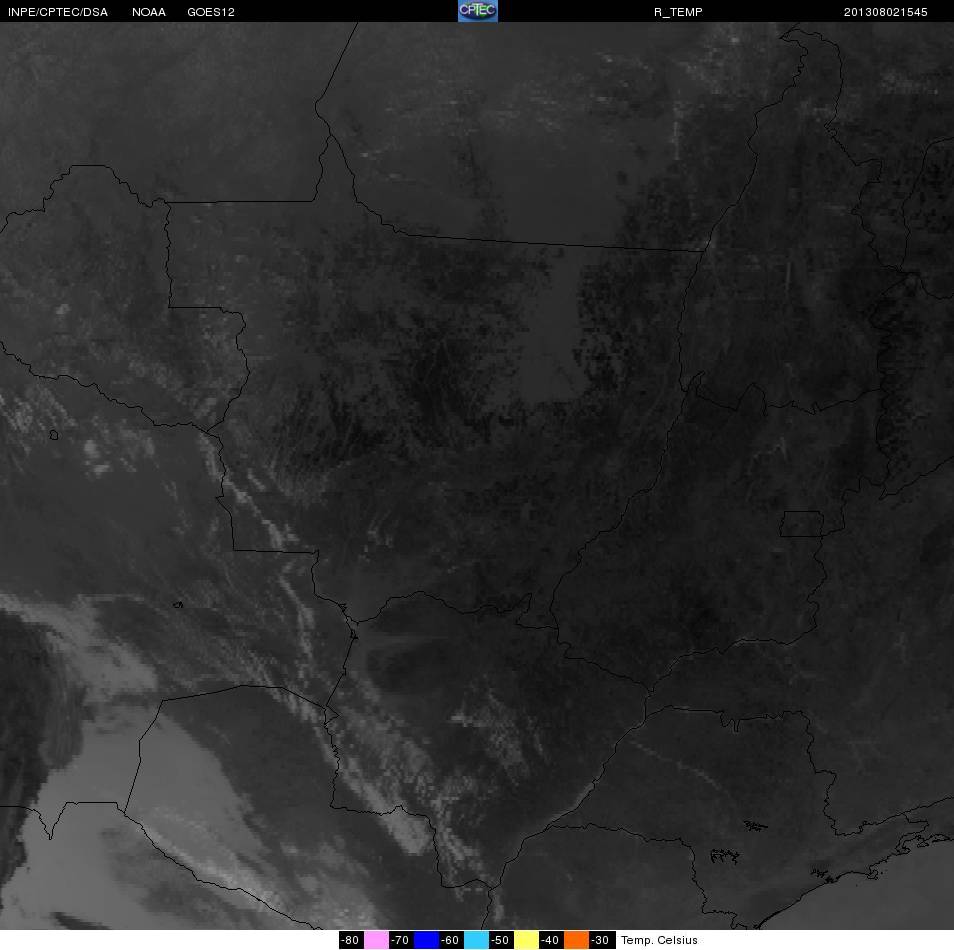954x950 pixels.
Task: Click the pink color swatch after -80
Action: 377,940
